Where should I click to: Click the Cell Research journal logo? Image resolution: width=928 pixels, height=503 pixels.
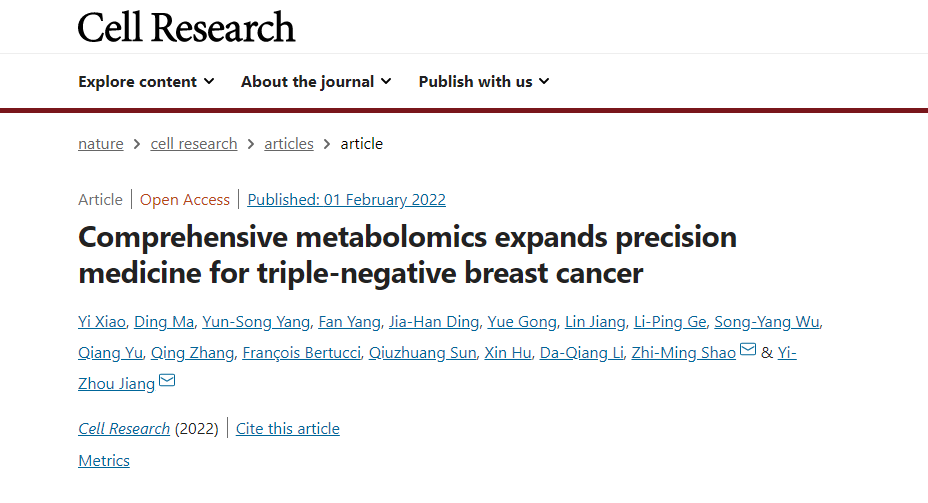(x=187, y=27)
